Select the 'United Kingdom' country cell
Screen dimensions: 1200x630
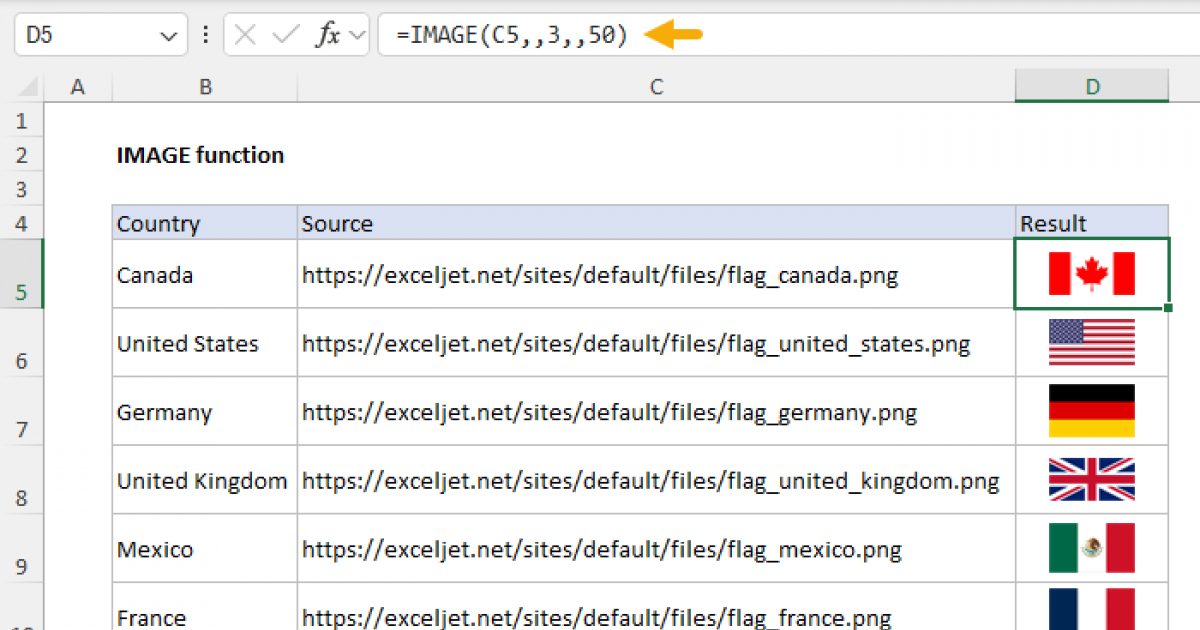click(x=203, y=481)
